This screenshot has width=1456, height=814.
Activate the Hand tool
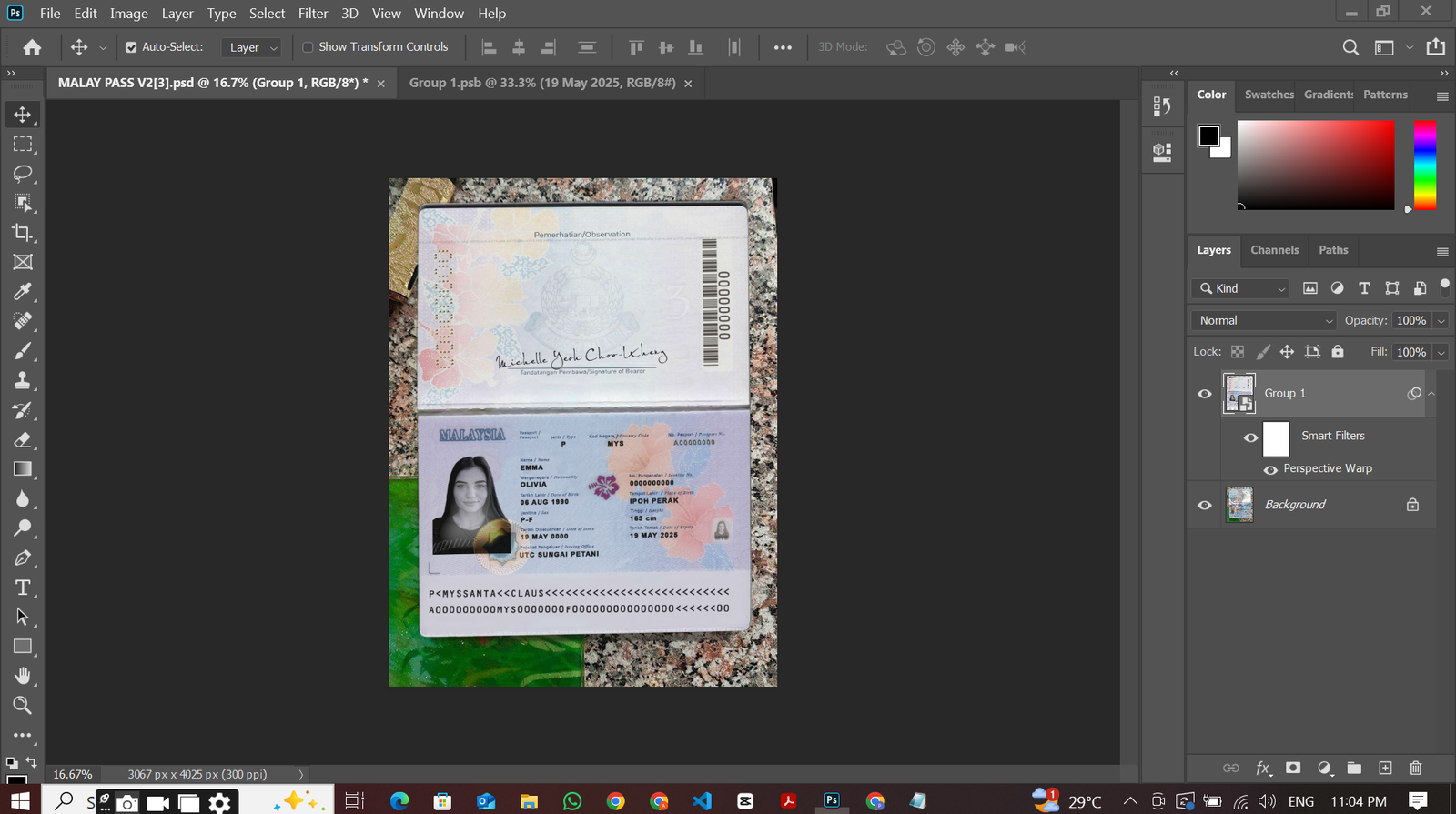(23, 676)
